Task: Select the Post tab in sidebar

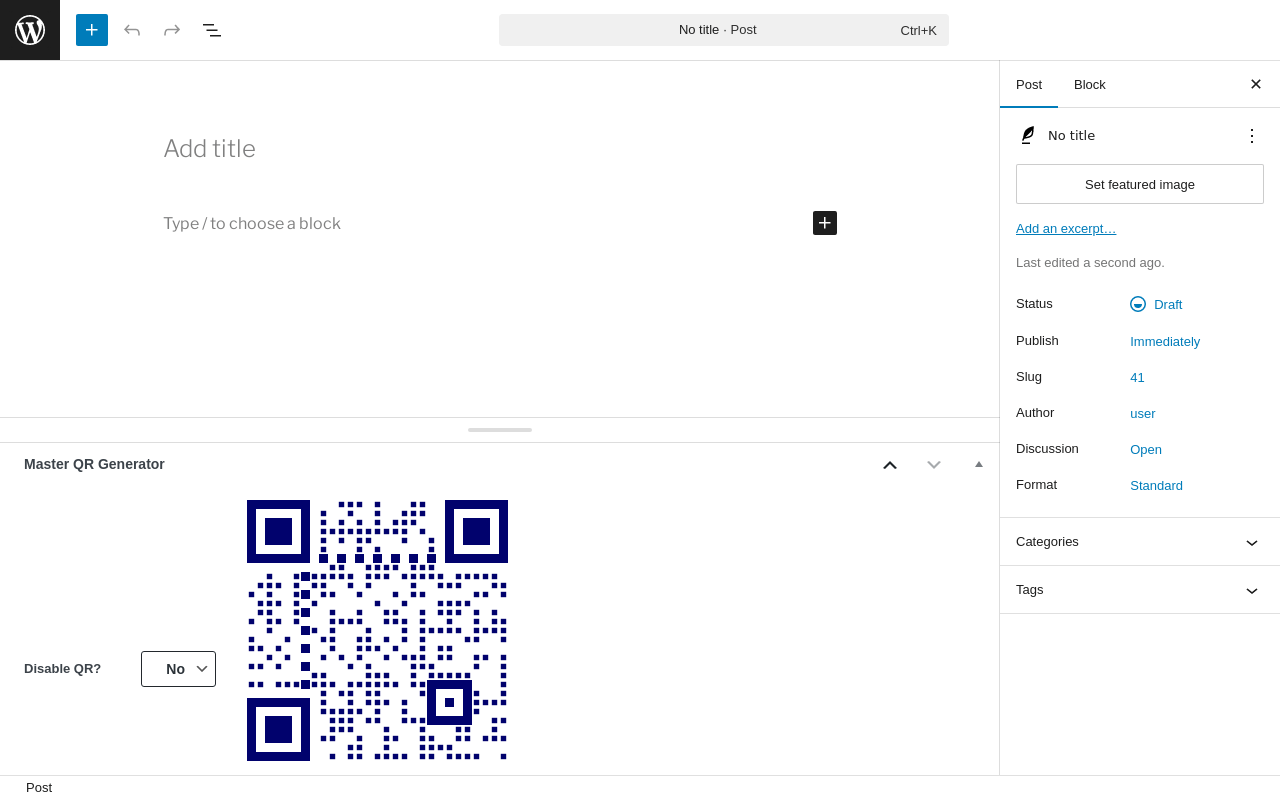Action: [1029, 84]
